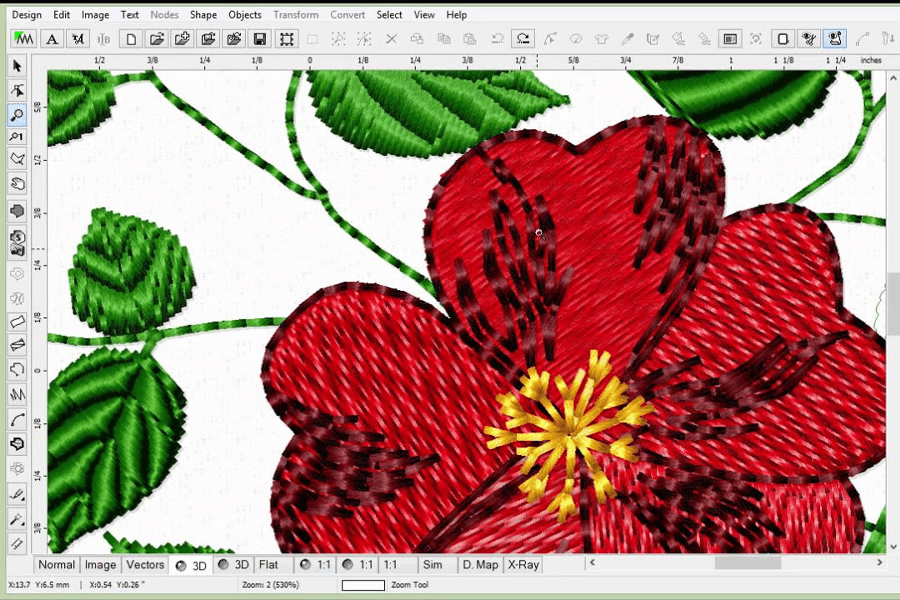Open the Shape menu
This screenshot has height=600, width=900.
click(x=203, y=15)
